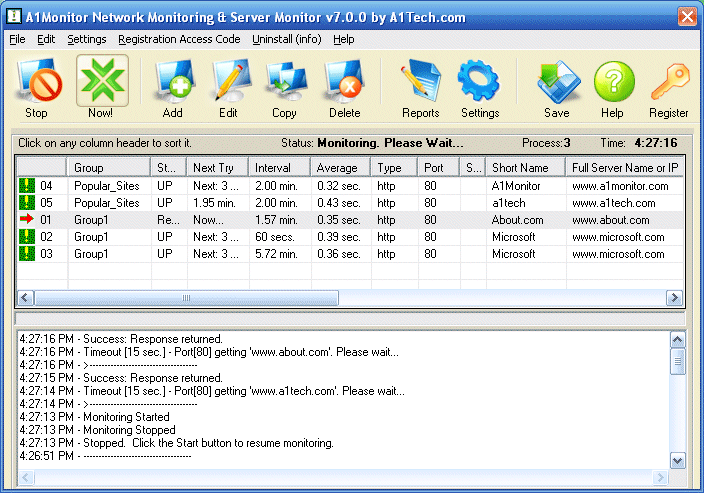The width and height of the screenshot is (704, 493).
Task: Copy the selected monitor entry
Action: click(x=284, y=87)
